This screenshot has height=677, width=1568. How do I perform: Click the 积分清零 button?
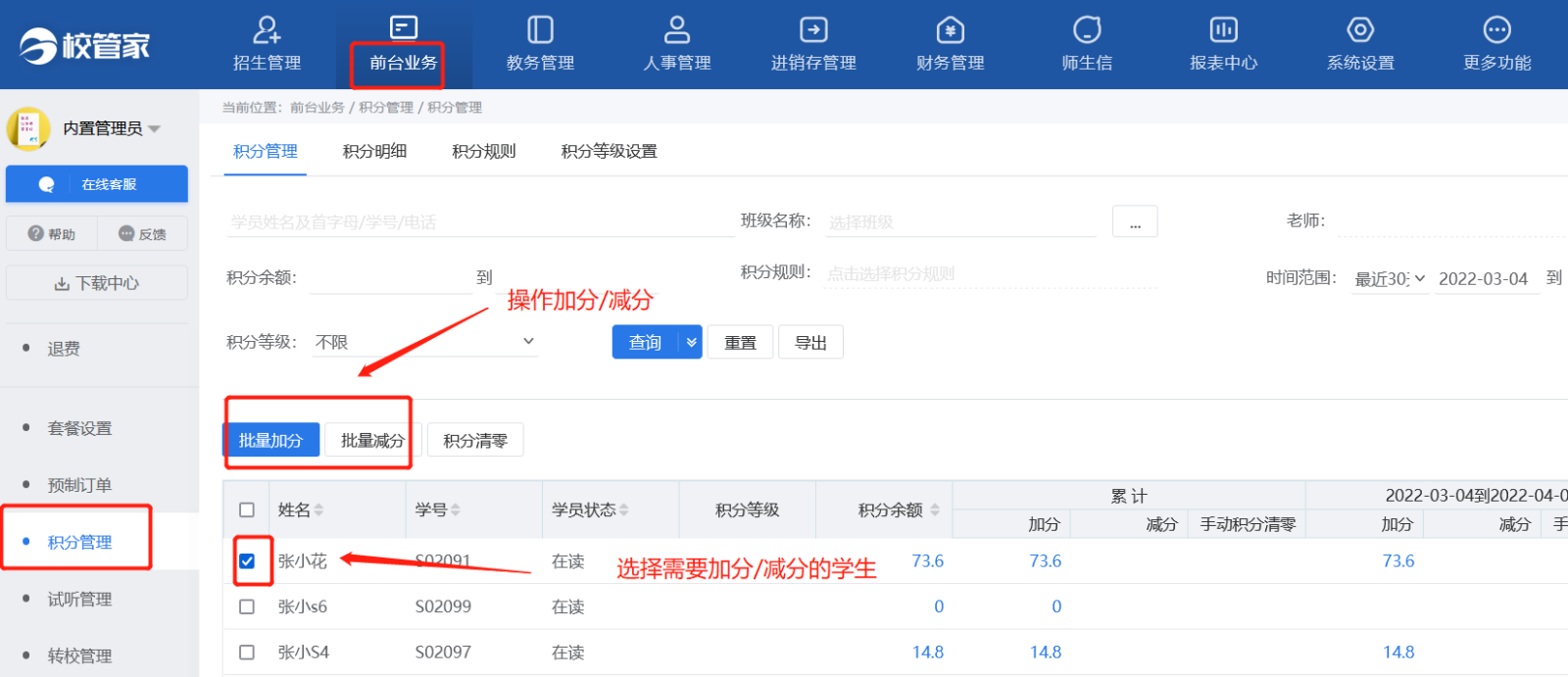475,440
